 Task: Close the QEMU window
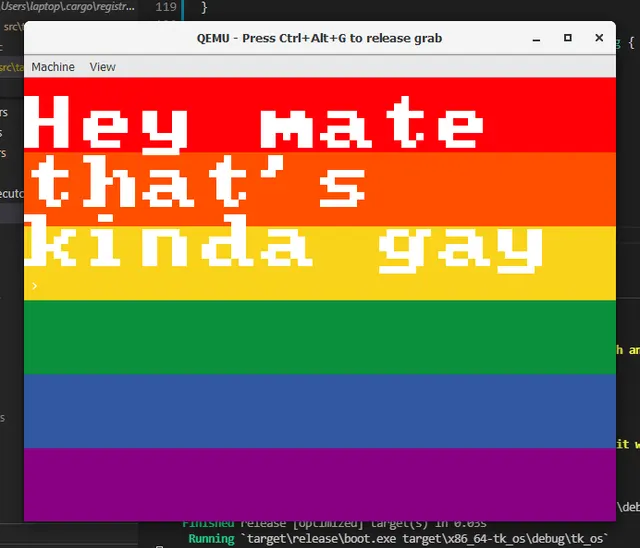[x=599, y=38]
